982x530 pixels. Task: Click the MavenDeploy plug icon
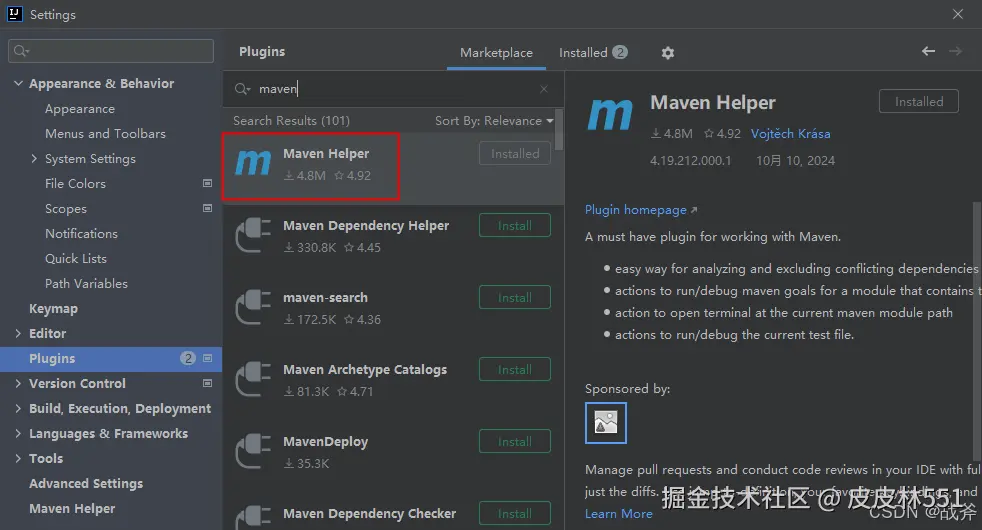[253, 452]
